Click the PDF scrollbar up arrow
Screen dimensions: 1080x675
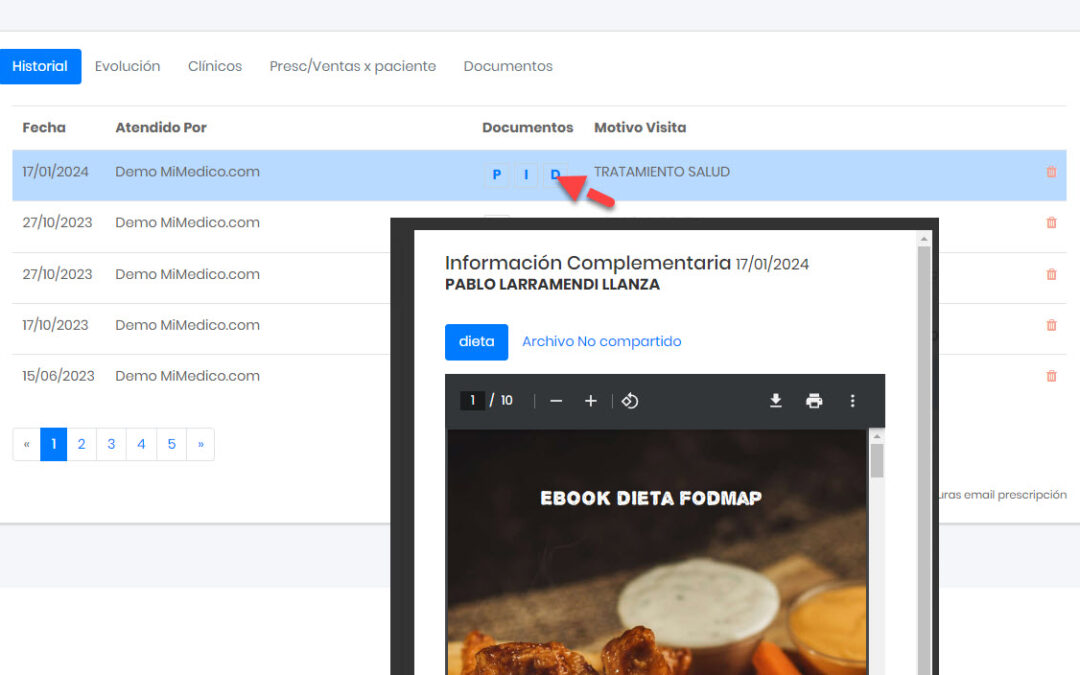(877, 437)
